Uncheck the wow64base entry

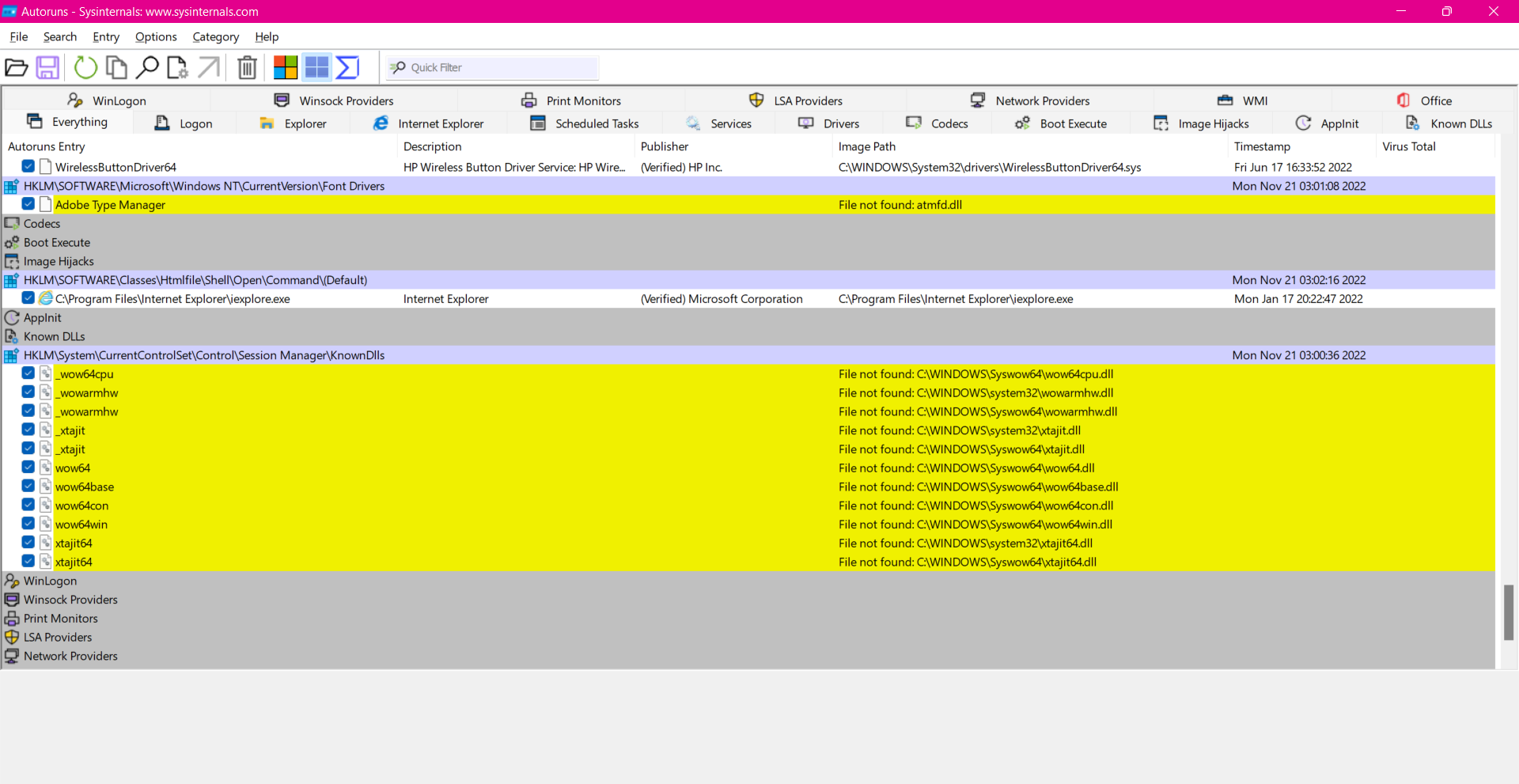click(28, 487)
